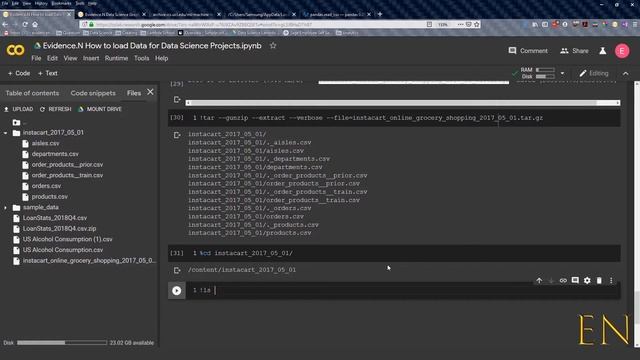The width and height of the screenshot is (640, 360).
Task: Select the Files tab
Action: (134, 93)
